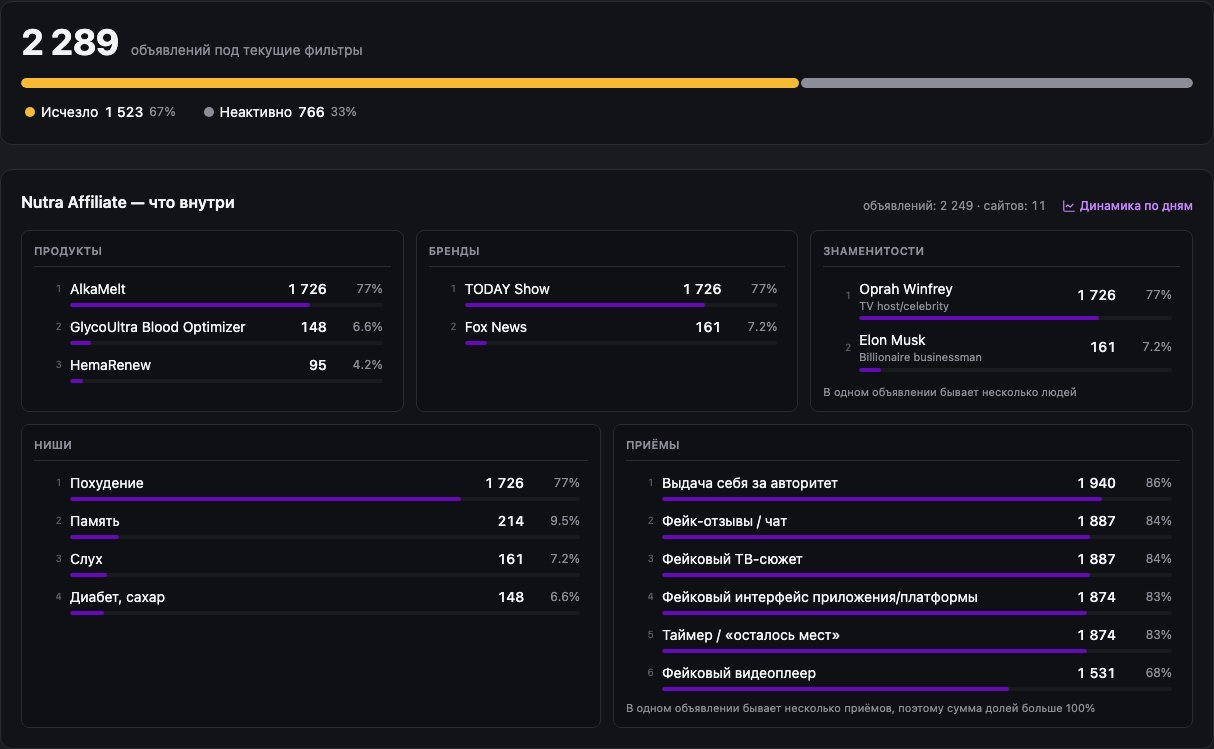Click the «БРЕНДЫ» panel header
Screen dimensions: 1214x749
454,251
